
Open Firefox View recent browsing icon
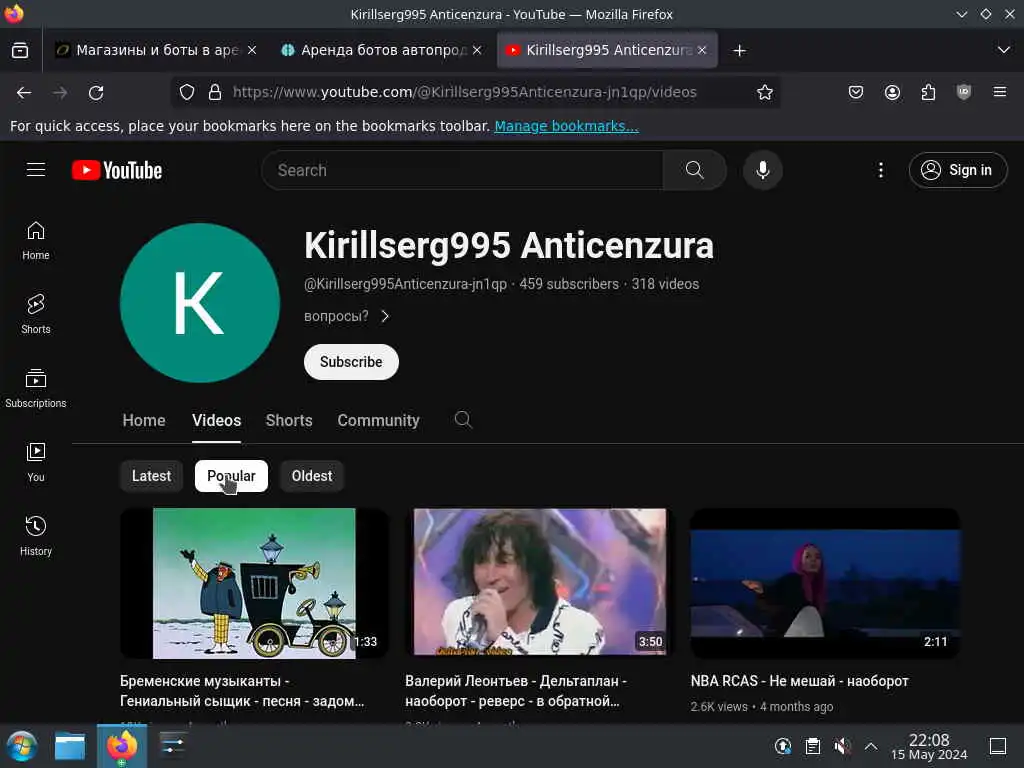tap(20, 50)
